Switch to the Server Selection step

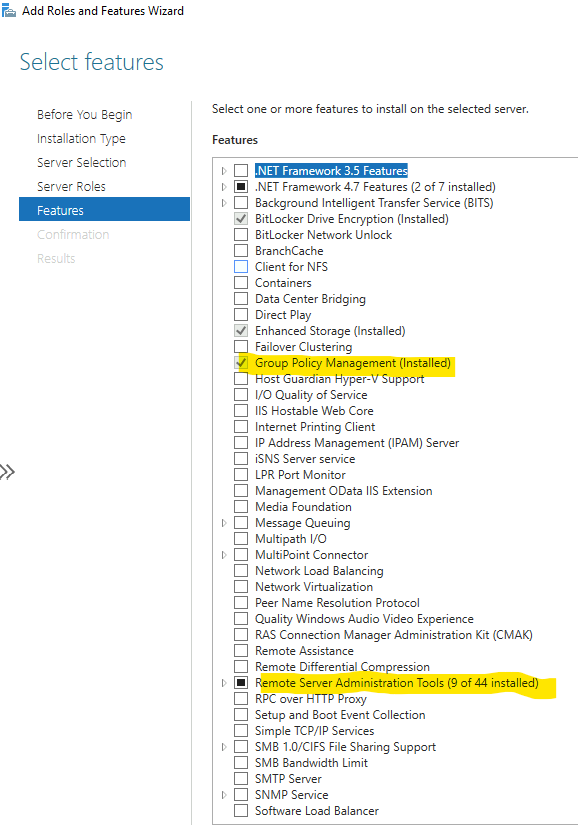(x=81, y=162)
